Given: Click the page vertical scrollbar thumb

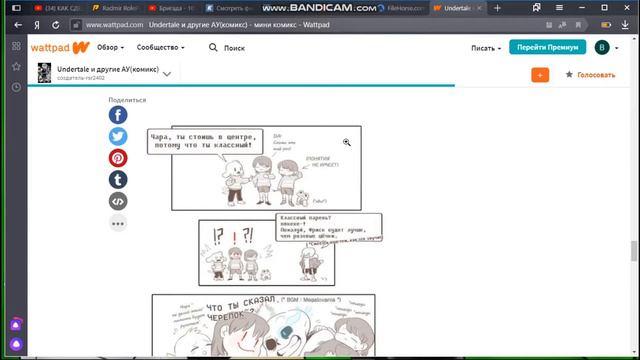Looking at the screenshot, I should (633, 251).
